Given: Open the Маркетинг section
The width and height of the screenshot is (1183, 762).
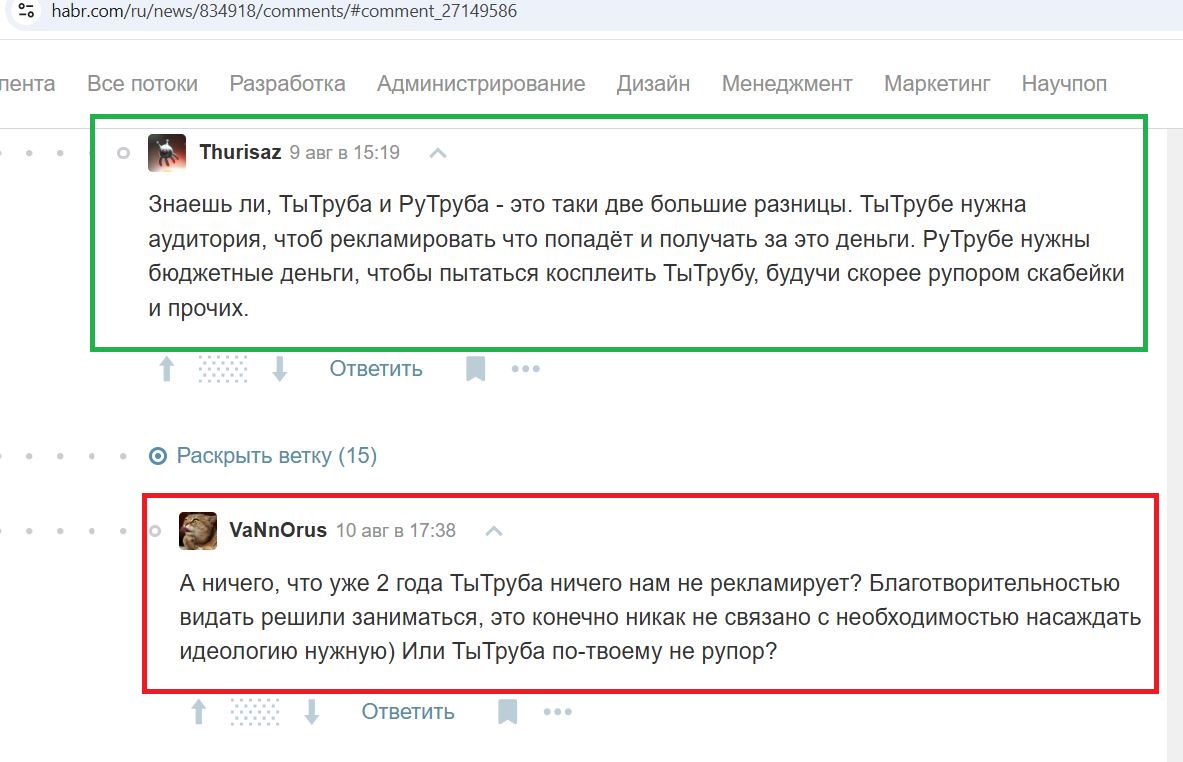Looking at the screenshot, I should click(x=937, y=83).
